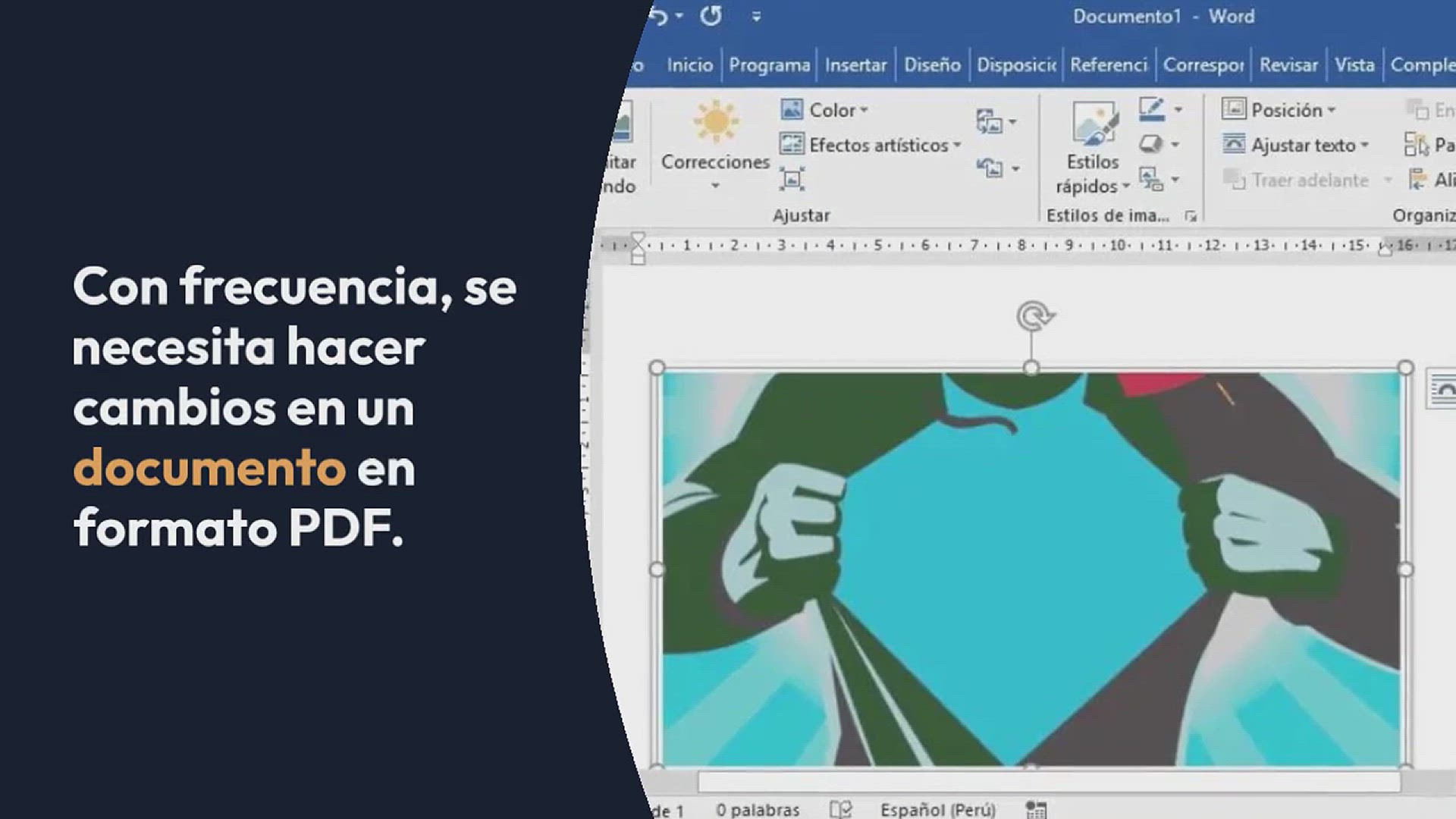Click the Corrections sun icon
Image resolution: width=1456 pixels, height=819 pixels.
[x=715, y=122]
